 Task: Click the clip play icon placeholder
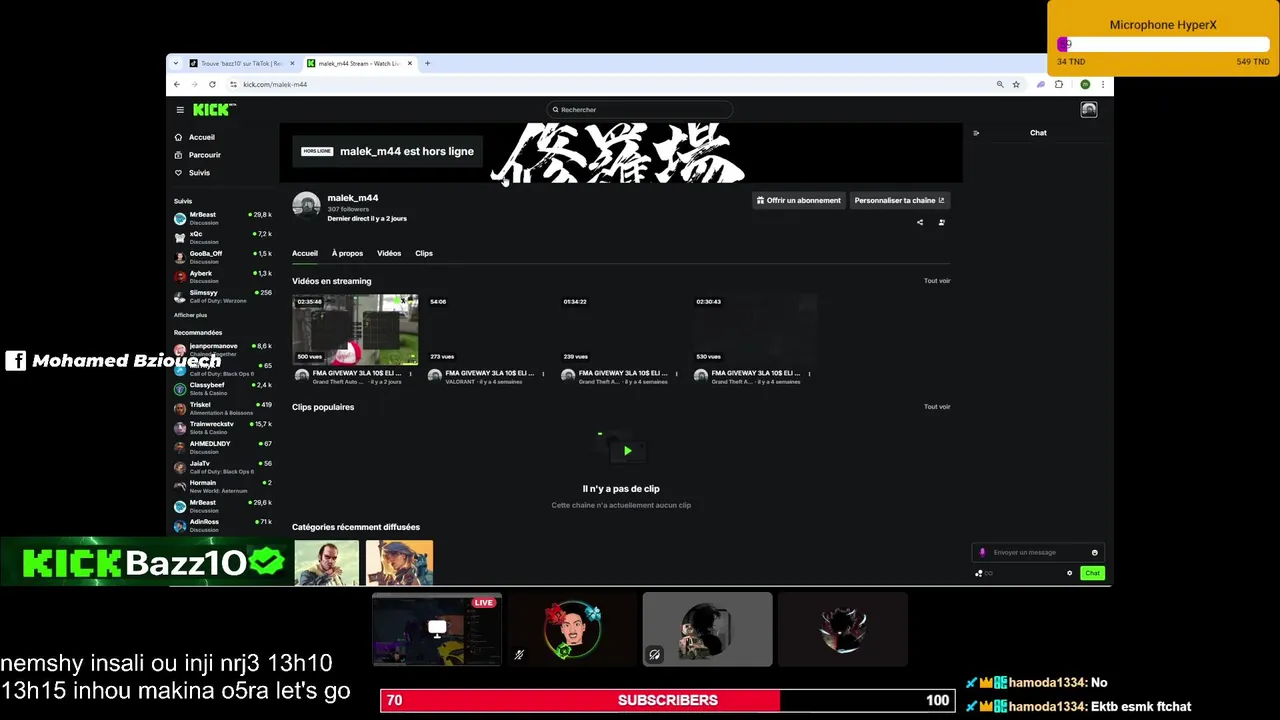pos(627,451)
